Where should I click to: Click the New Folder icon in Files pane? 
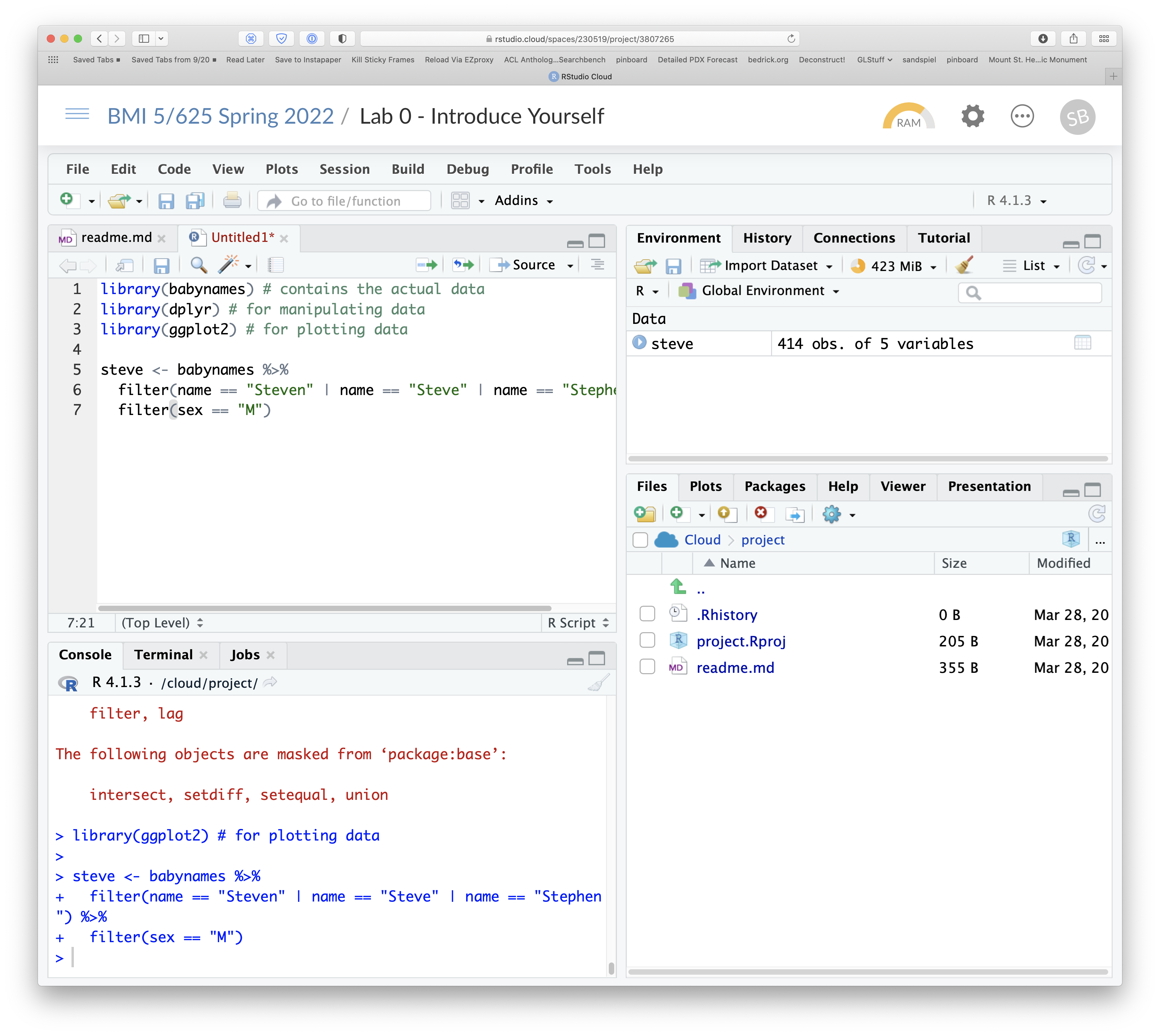645,514
